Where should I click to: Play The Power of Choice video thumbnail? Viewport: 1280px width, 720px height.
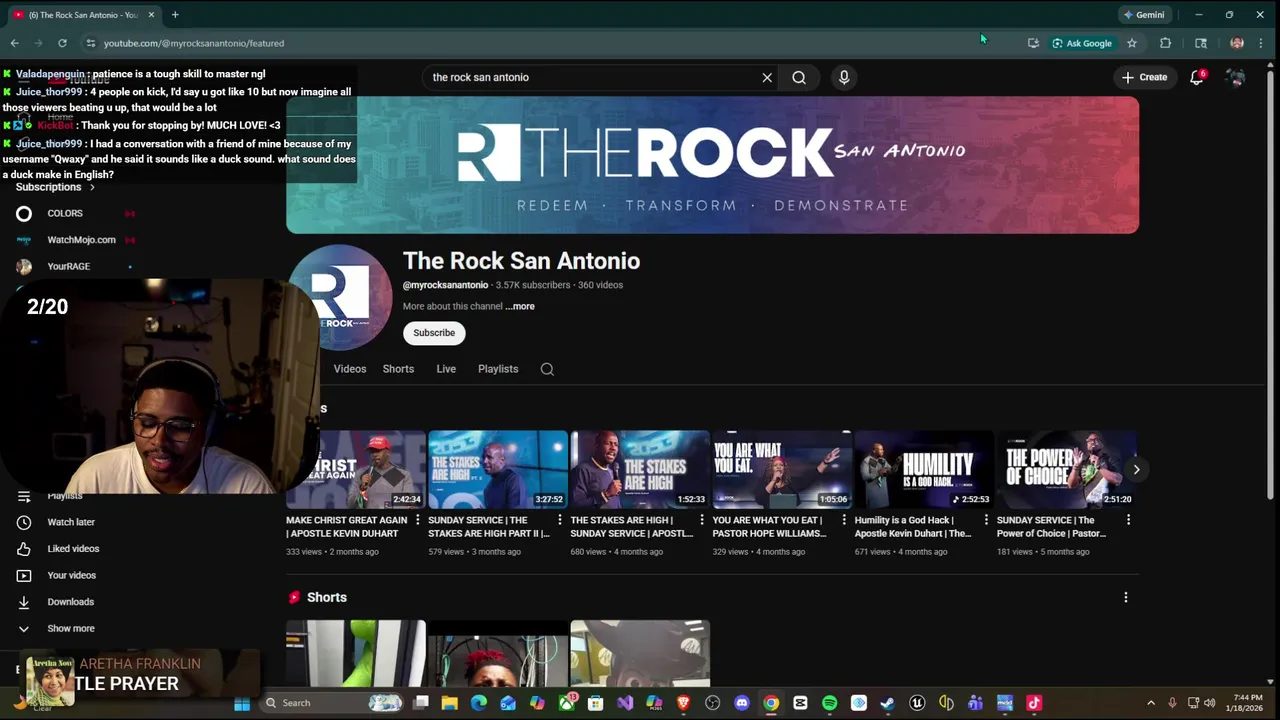click(1066, 469)
